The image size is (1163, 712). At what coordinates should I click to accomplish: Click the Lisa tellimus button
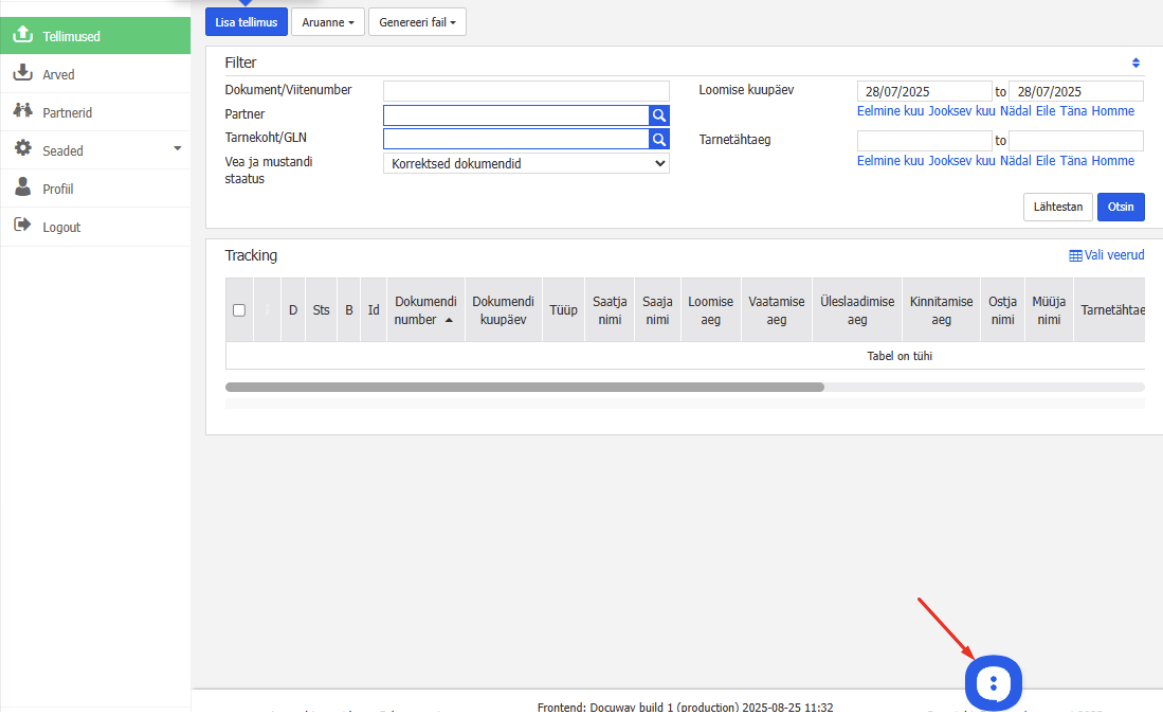tap(246, 22)
